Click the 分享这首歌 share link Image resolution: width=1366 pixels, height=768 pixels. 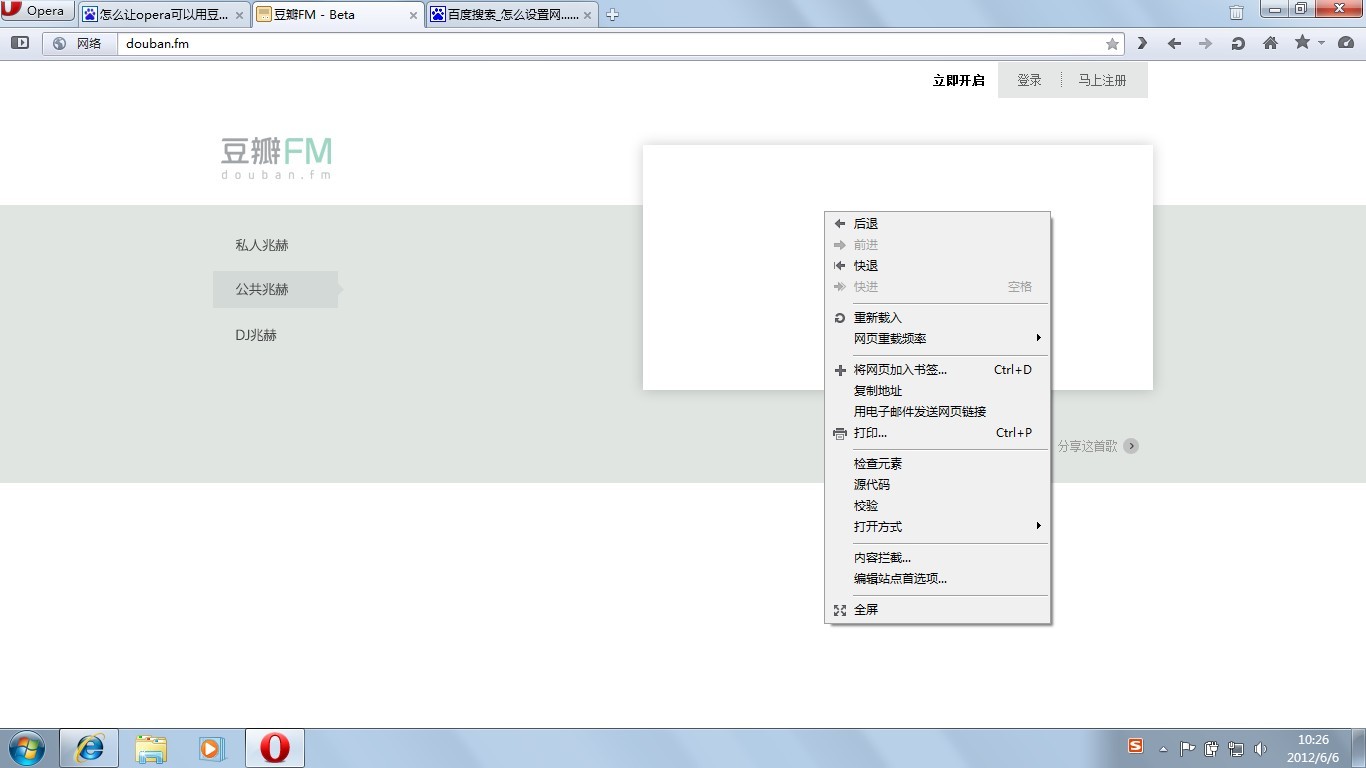point(1087,446)
